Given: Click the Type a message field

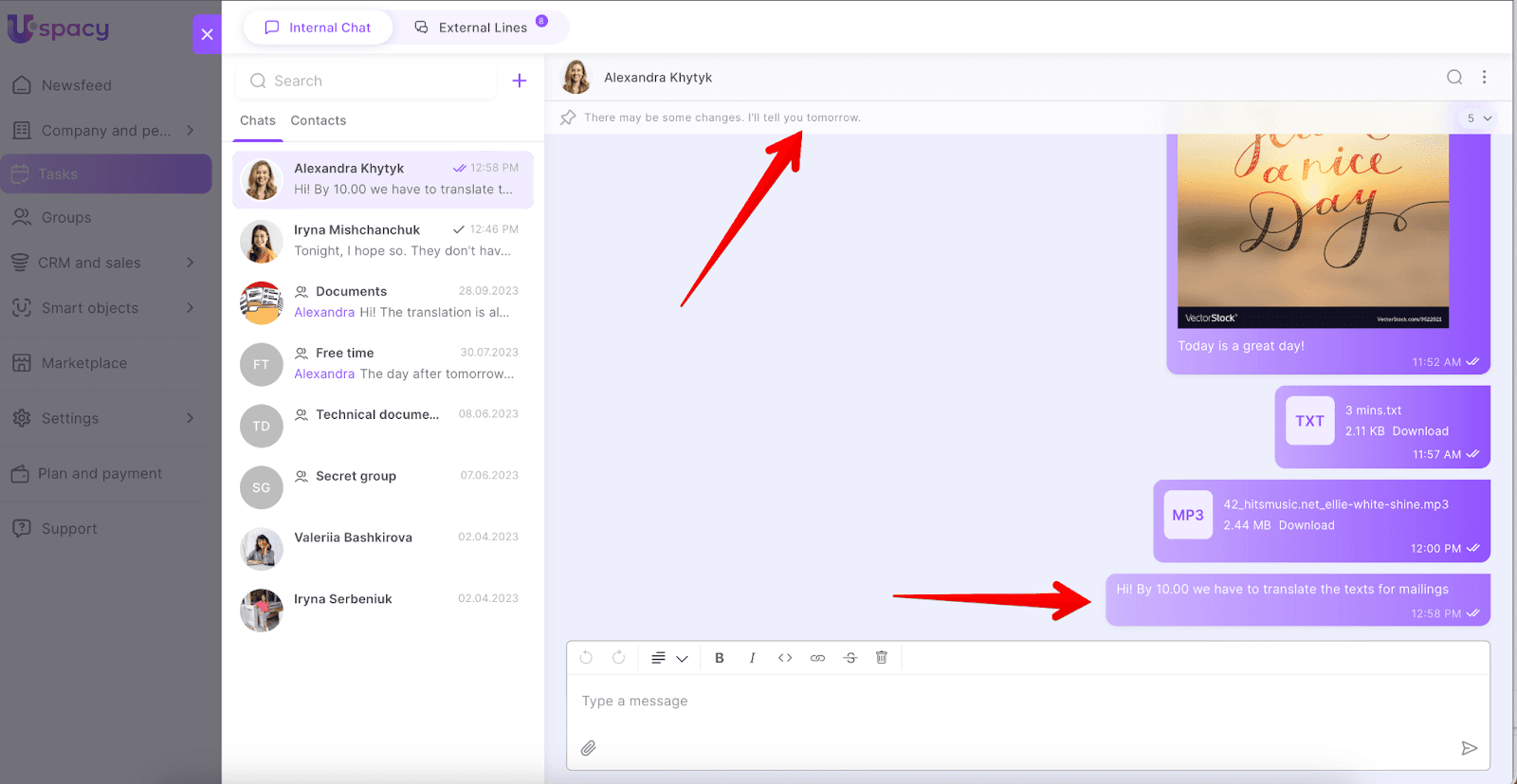Looking at the screenshot, I should point(1024,702).
